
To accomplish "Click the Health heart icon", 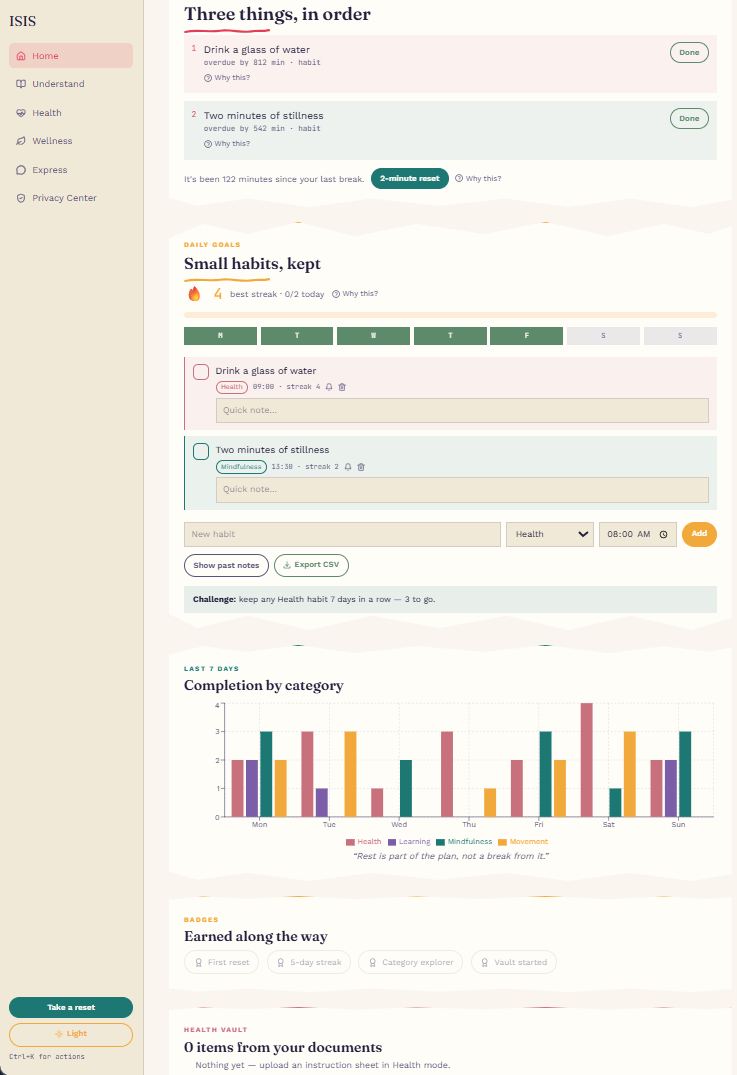I will click(21, 112).
